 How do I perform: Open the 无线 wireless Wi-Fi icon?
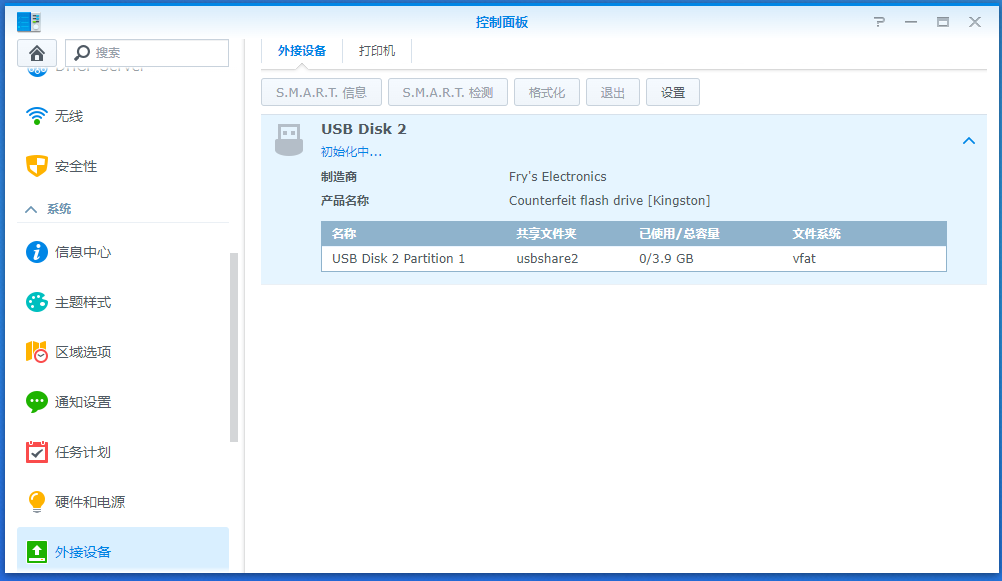point(36,116)
